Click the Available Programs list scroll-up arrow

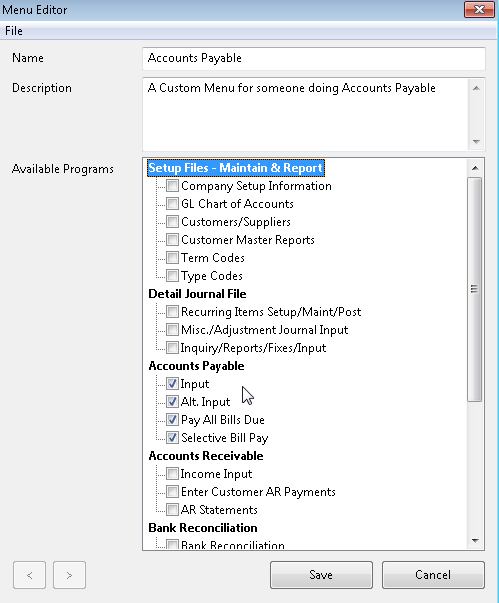click(x=475, y=168)
